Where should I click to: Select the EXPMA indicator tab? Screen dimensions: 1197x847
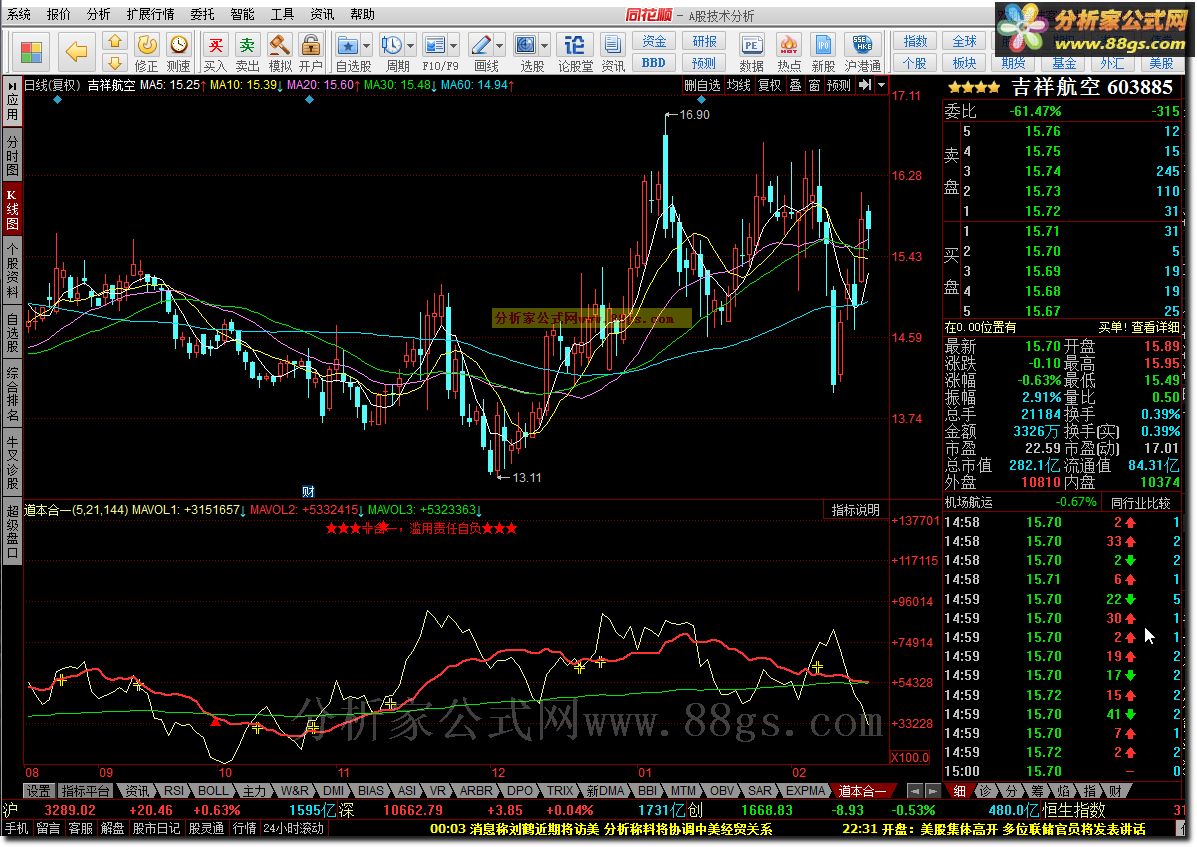[x=805, y=791]
